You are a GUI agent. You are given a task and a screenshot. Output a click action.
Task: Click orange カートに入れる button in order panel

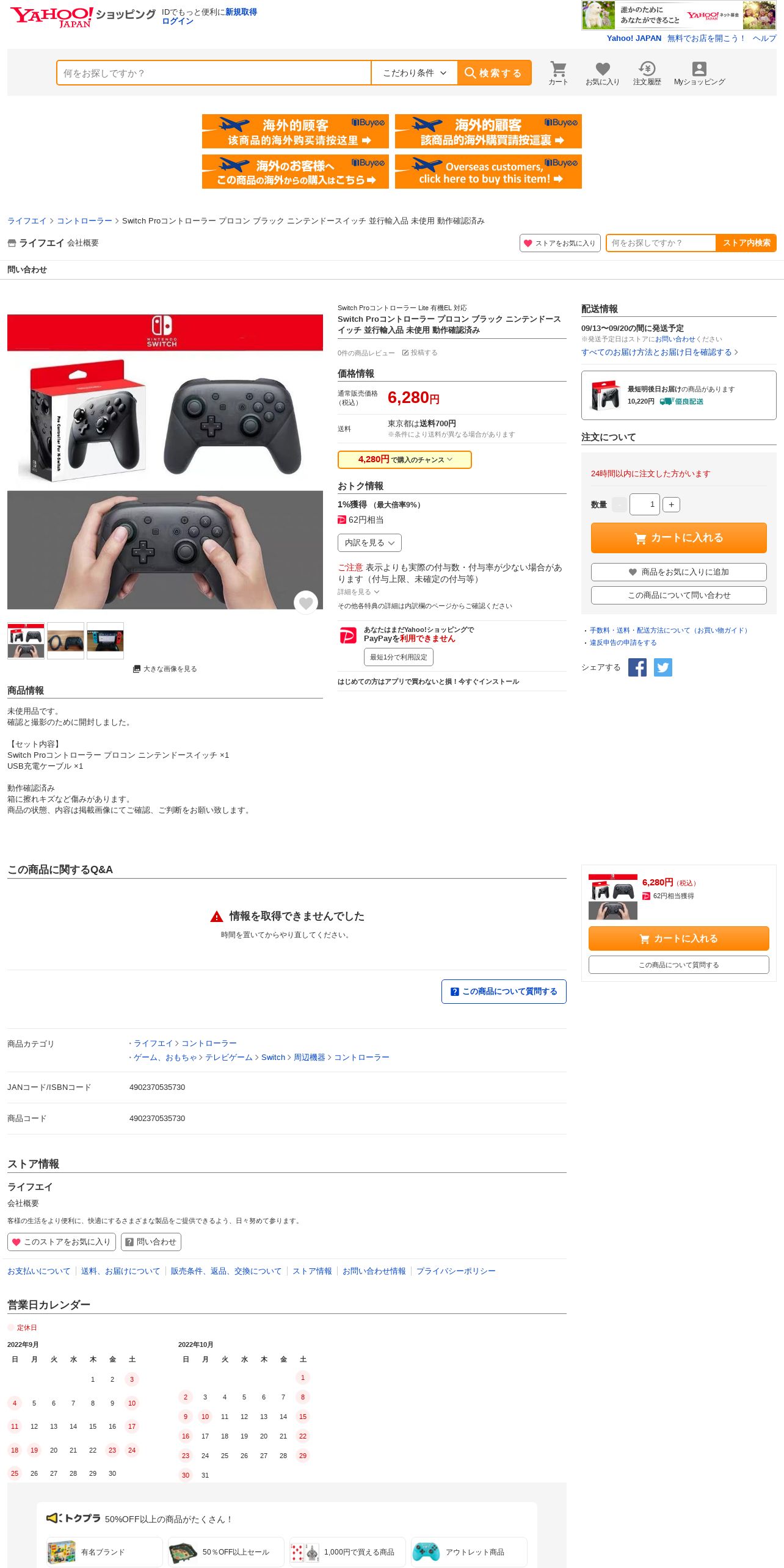(x=678, y=538)
